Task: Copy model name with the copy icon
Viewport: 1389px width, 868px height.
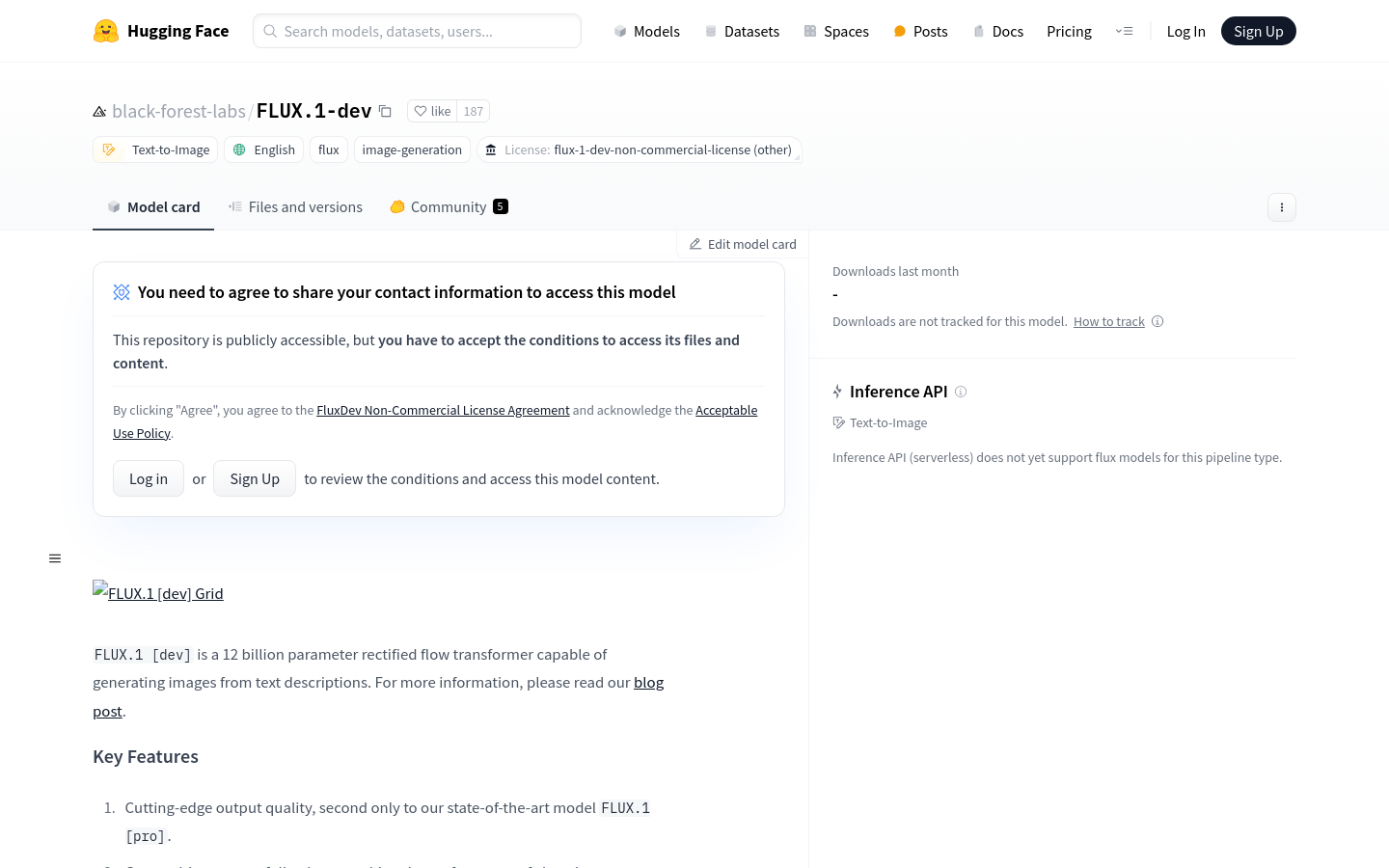Action: (385, 111)
